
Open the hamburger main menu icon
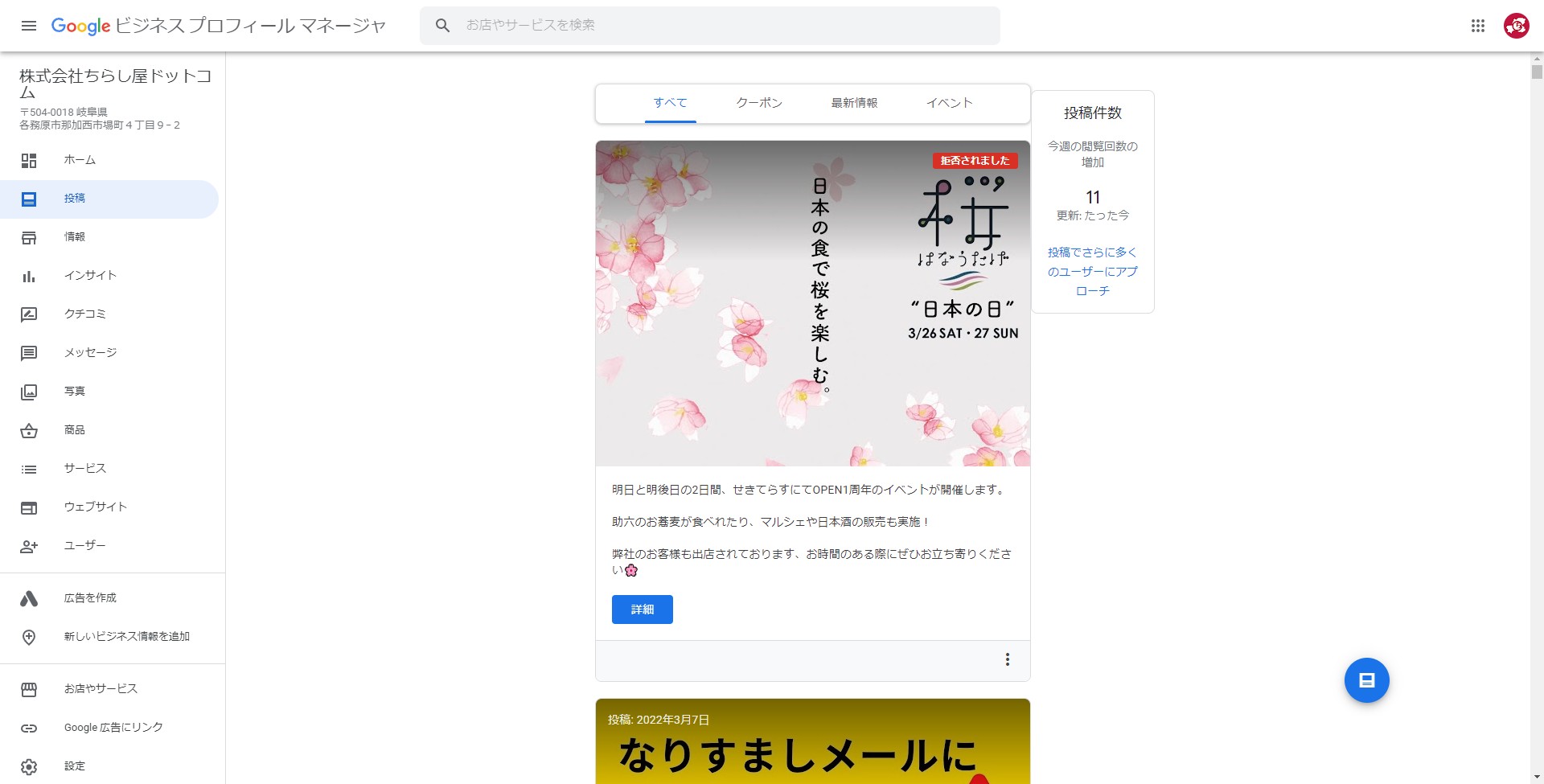tap(29, 26)
